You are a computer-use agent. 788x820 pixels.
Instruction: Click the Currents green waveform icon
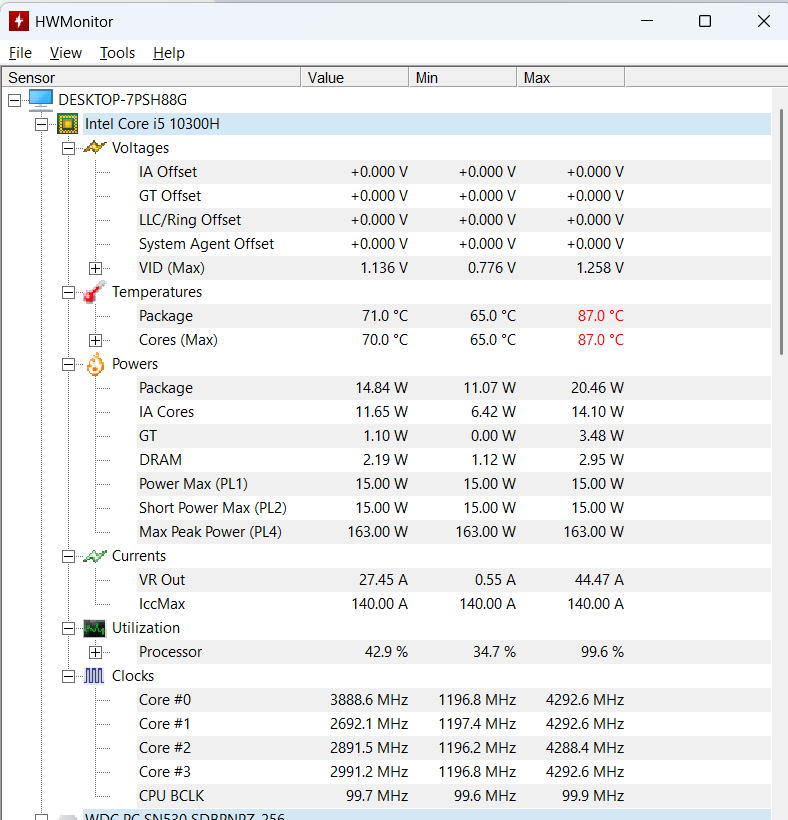(x=95, y=556)
